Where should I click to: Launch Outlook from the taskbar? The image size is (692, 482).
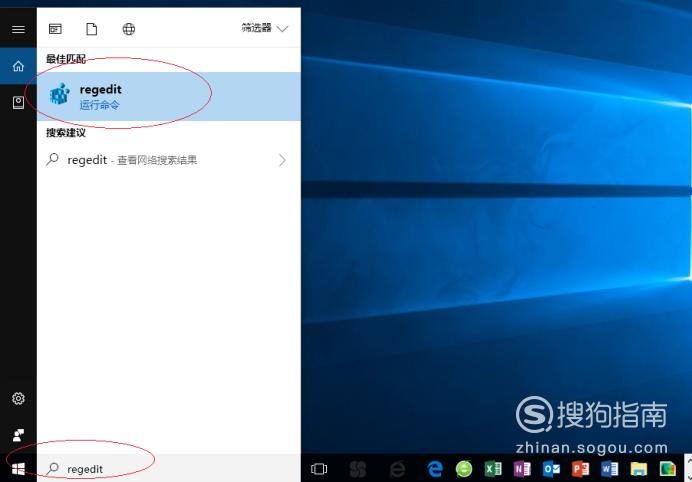(x=551, y=469)
